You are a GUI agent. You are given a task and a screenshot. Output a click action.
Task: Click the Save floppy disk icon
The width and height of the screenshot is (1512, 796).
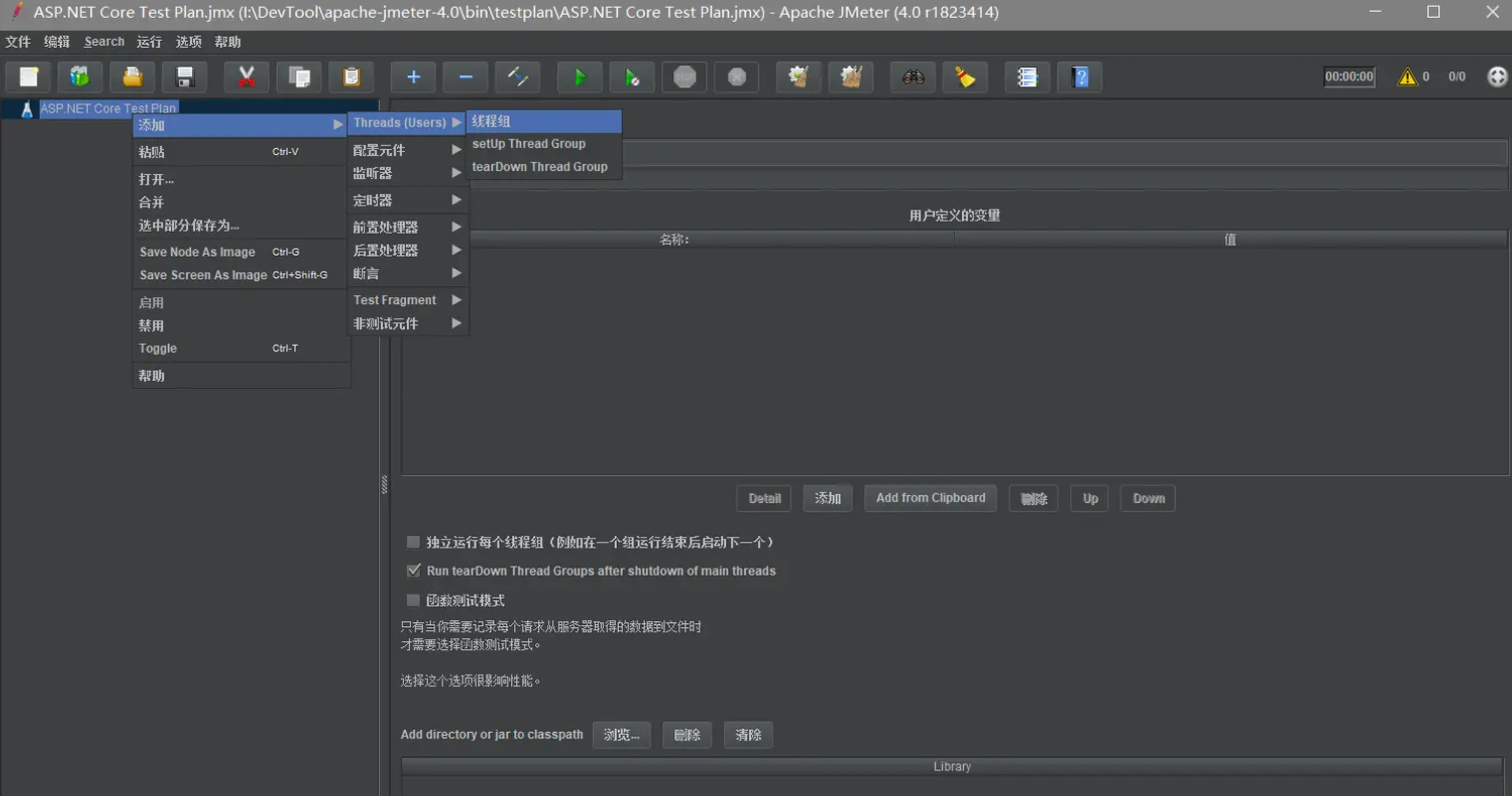[x=185, y=77]
